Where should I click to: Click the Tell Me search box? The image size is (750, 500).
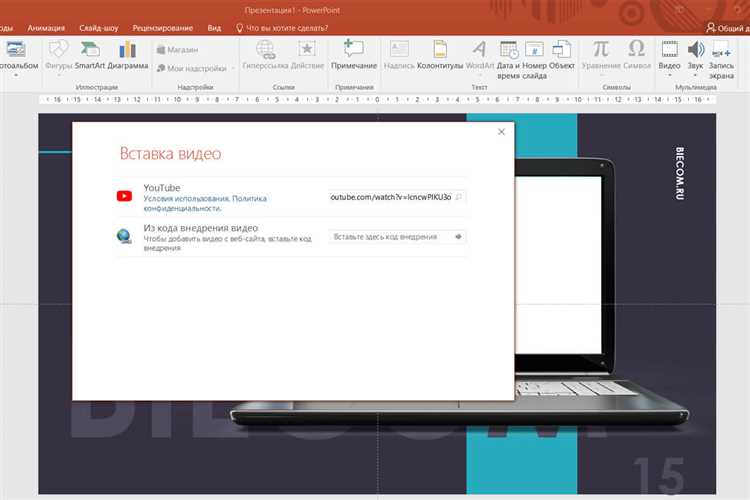point(283,28)
